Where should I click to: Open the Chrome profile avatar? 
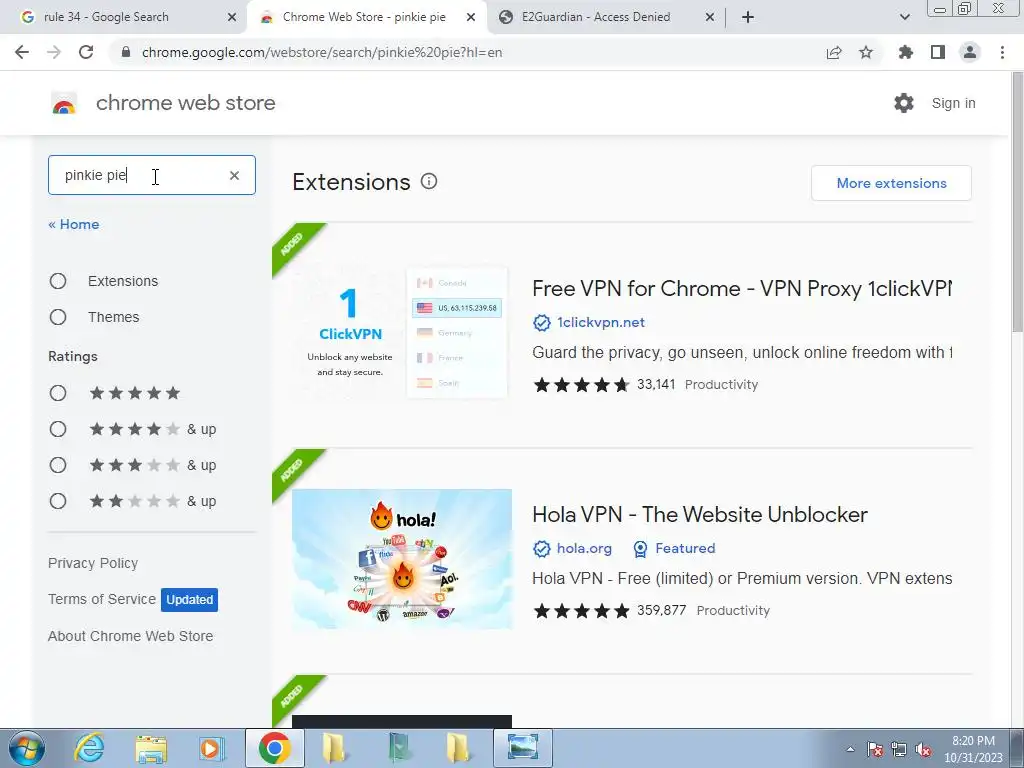coord(970,52)
